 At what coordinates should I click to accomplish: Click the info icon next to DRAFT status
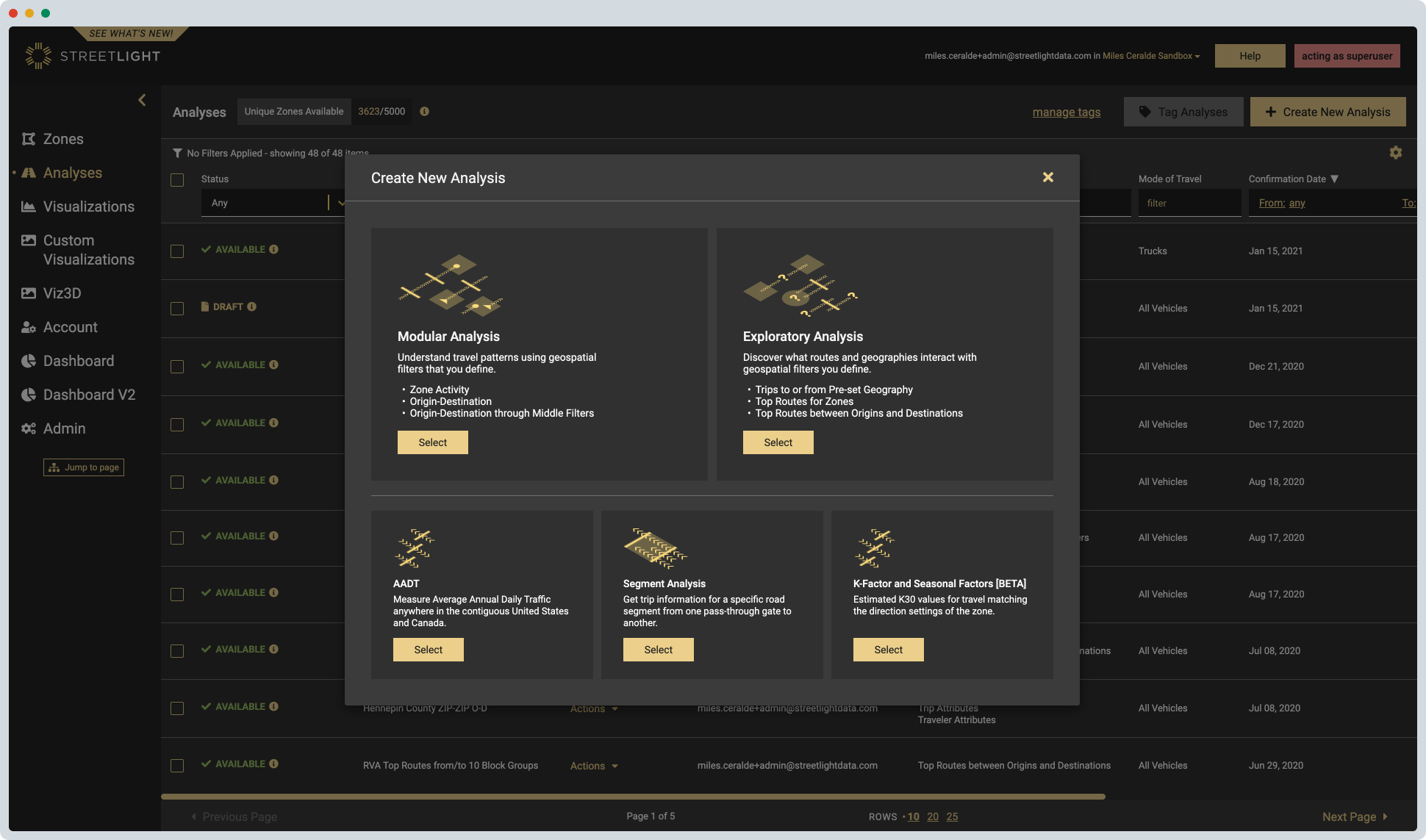pyautogui.click(x=251, y=306)
